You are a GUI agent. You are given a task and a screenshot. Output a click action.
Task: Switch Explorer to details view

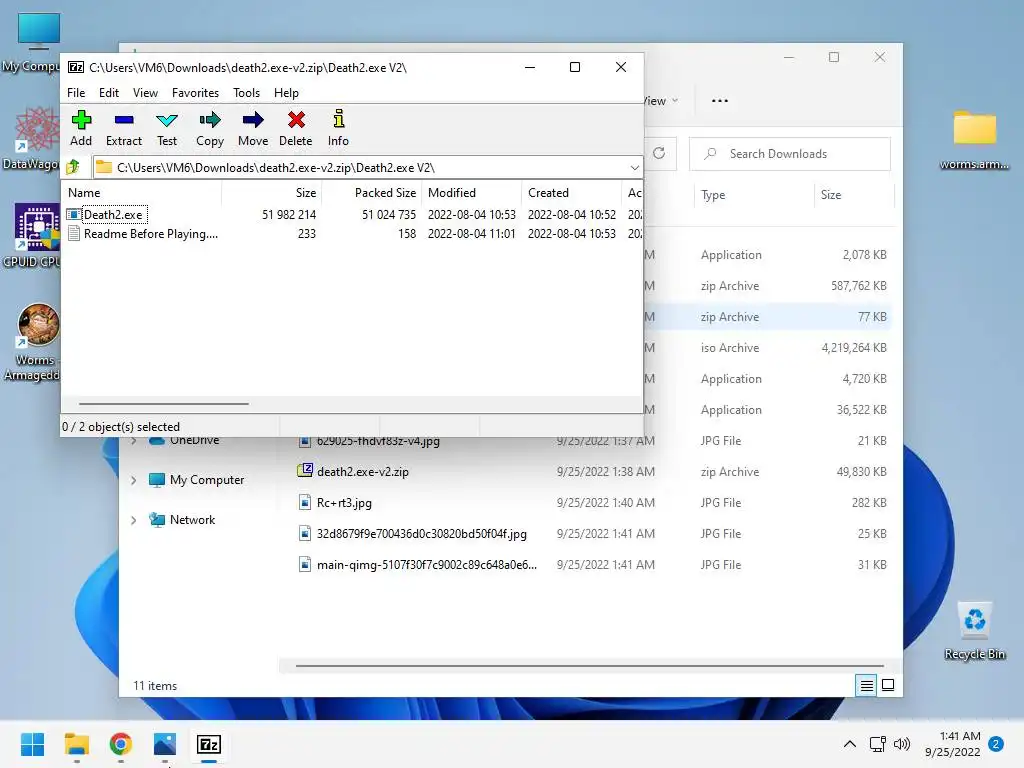[x=866, y=685]
